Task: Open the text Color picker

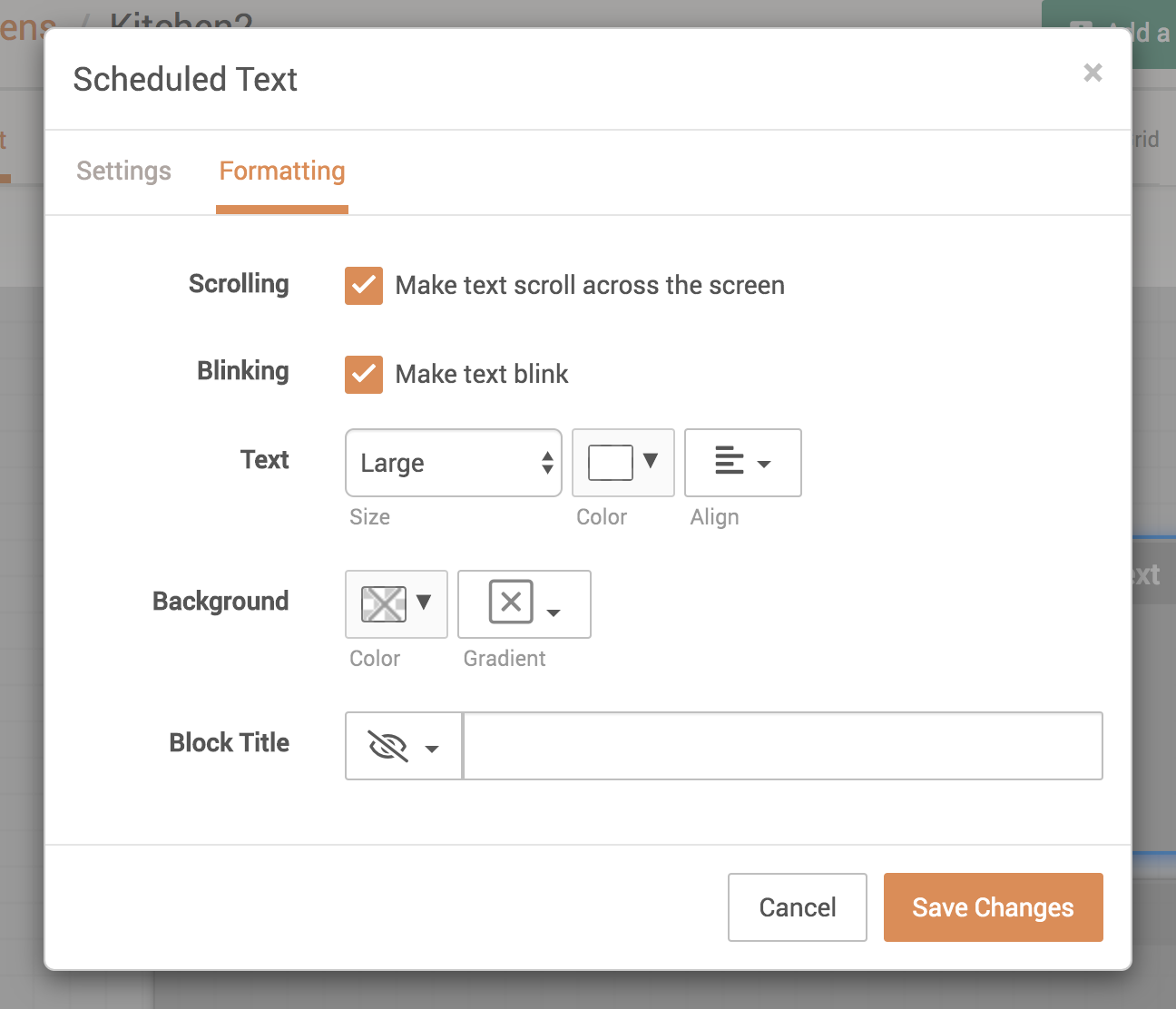Action: coord(622,462)
